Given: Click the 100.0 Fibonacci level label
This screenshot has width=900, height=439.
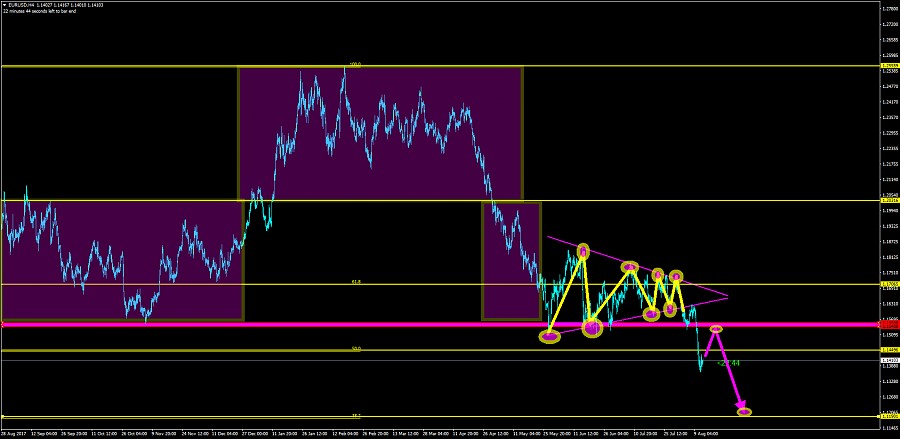Looking at the screenshot, I should pyautogui.click(x=354, y=64).
